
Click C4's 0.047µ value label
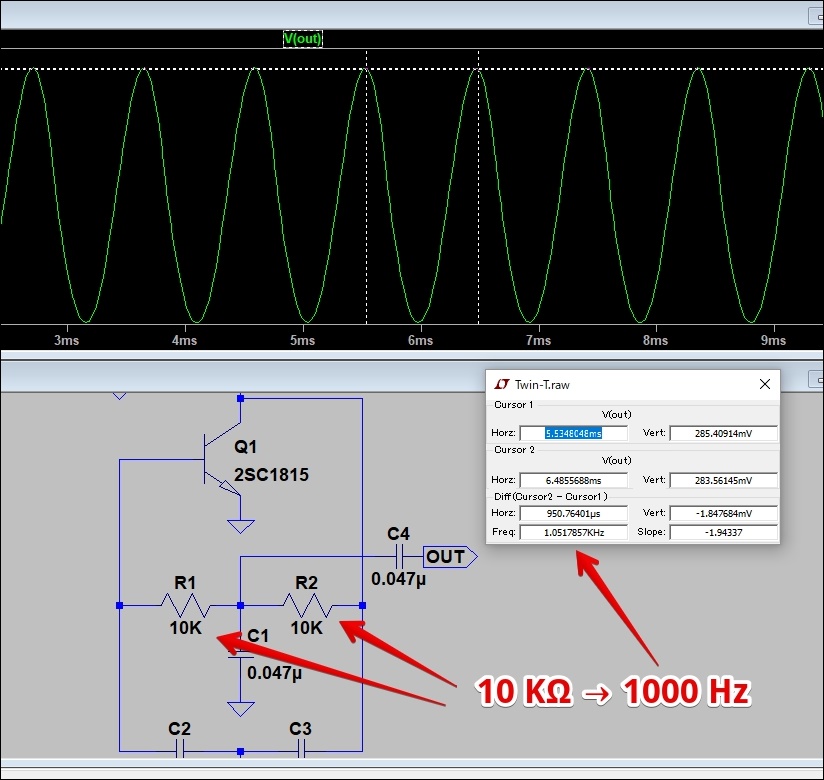tap(398, 579)
